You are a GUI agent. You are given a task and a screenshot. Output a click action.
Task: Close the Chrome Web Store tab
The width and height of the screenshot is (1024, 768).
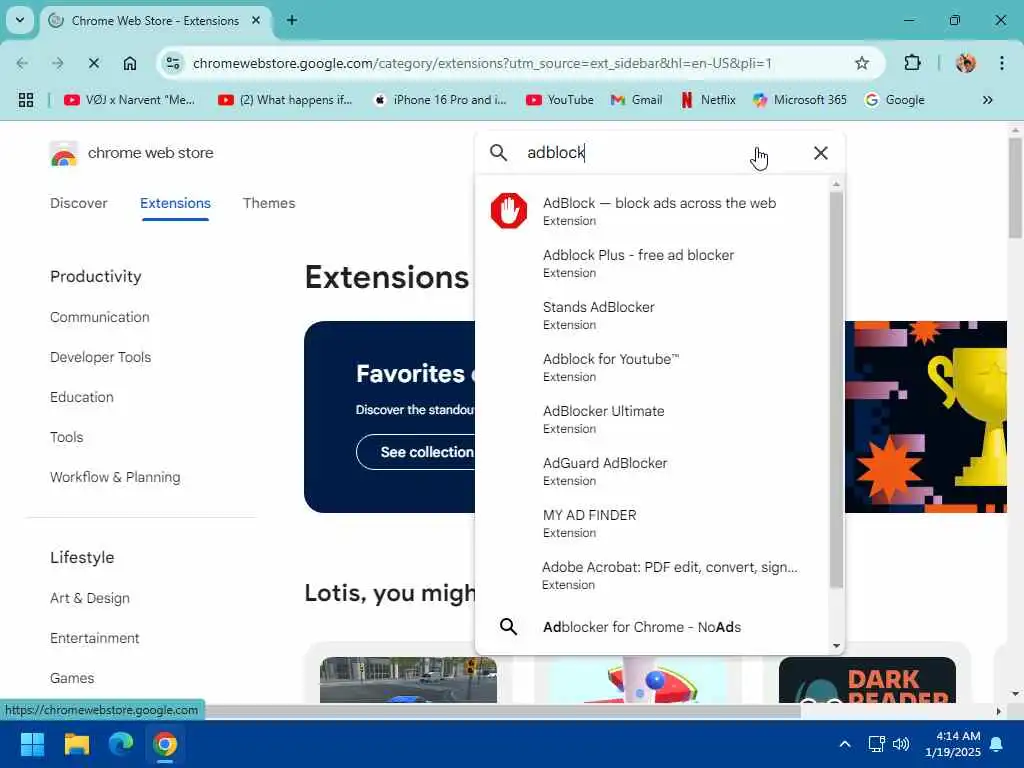click(256, 20)
